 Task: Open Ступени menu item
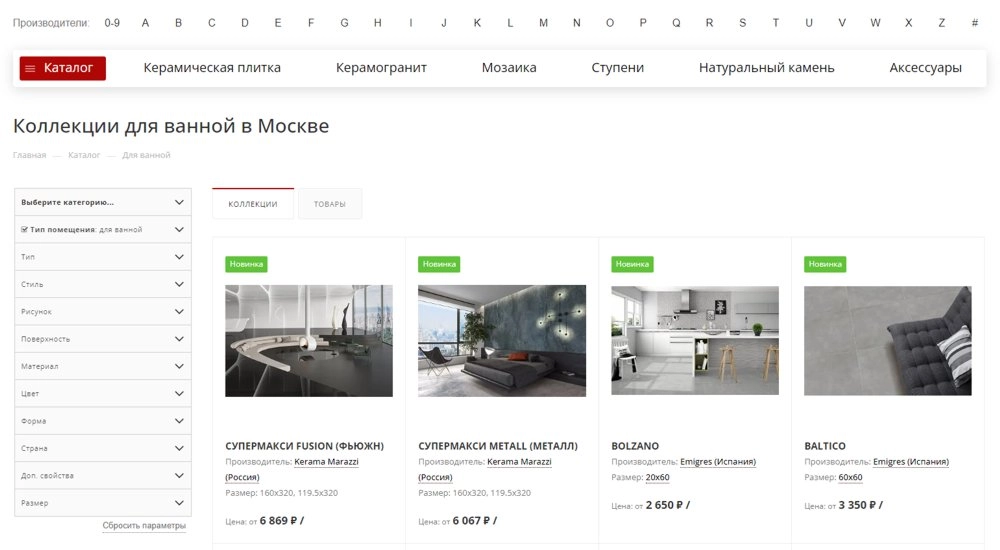[x=617, y=68]
